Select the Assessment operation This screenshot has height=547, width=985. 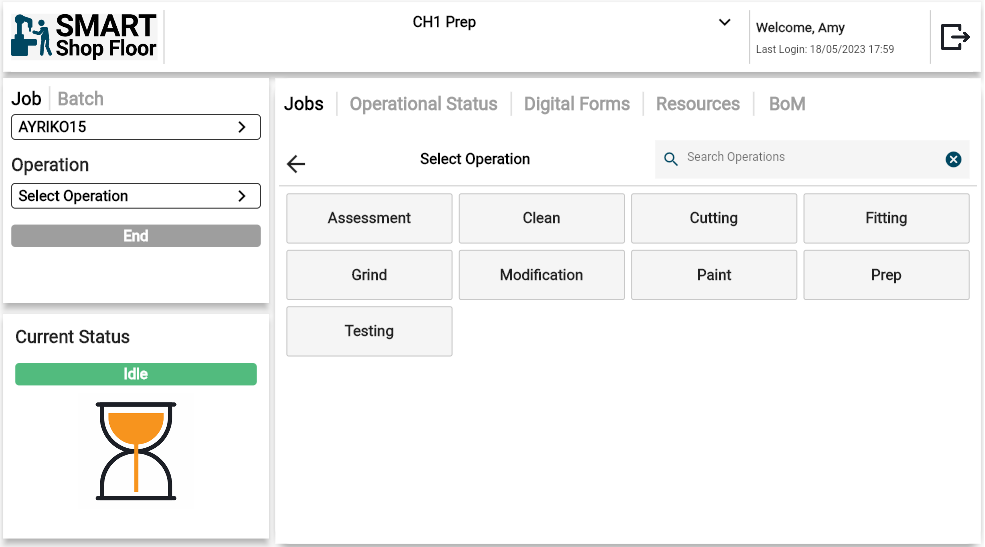[x=369, y=218]
